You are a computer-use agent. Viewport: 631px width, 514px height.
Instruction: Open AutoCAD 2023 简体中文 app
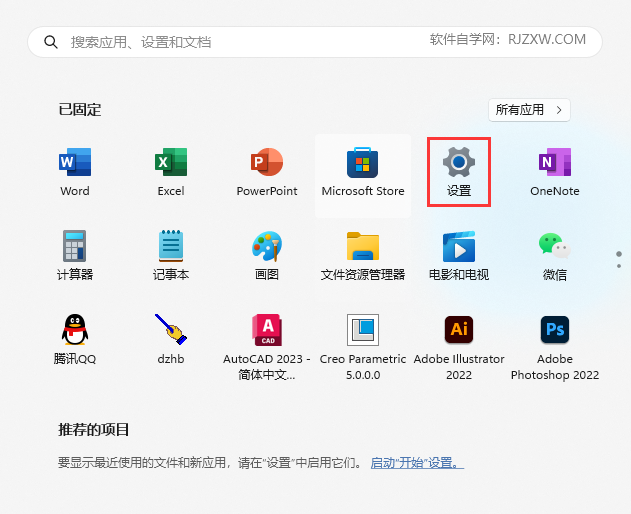267,347
